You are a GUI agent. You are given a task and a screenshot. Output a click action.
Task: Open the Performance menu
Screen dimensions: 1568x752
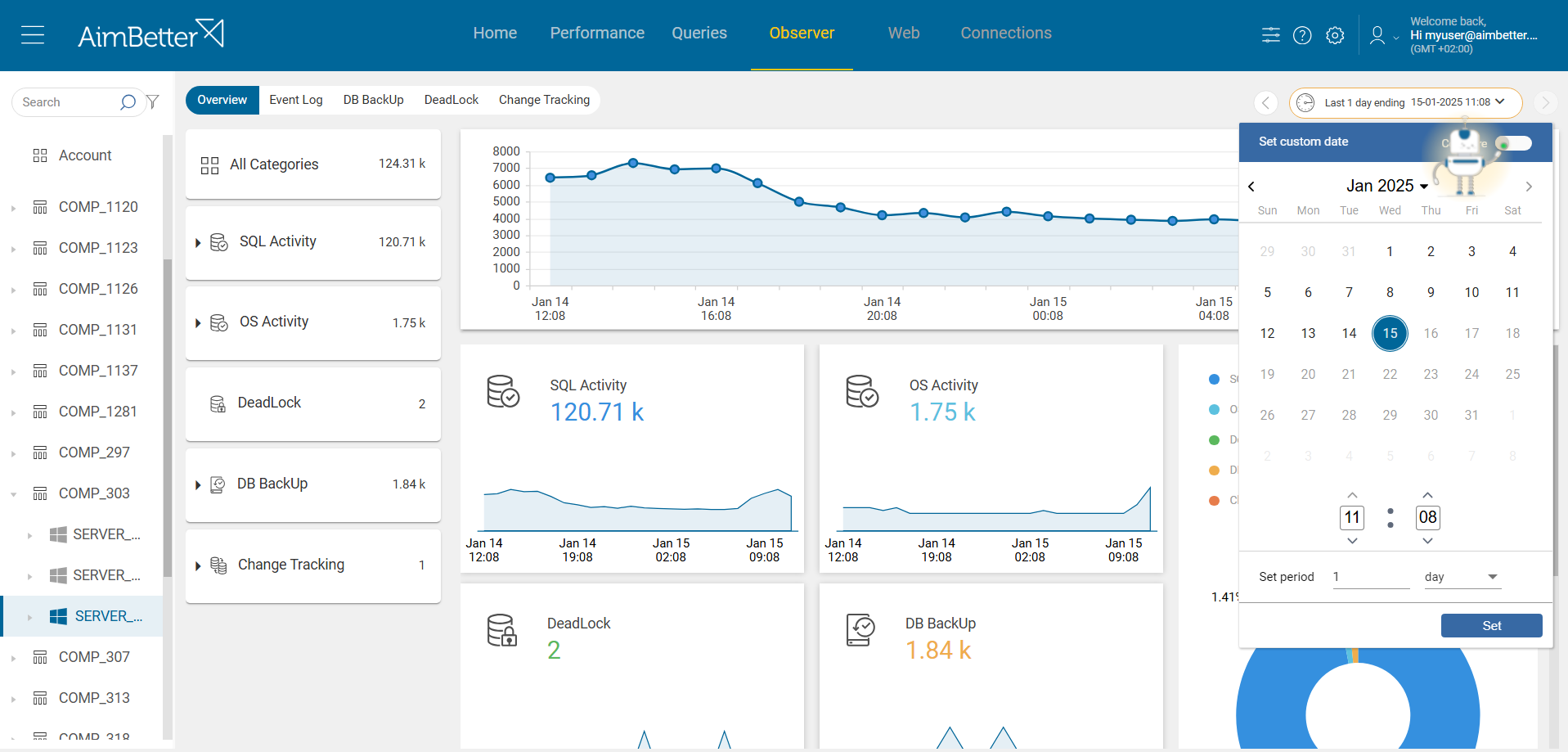[x=597, y=34]
